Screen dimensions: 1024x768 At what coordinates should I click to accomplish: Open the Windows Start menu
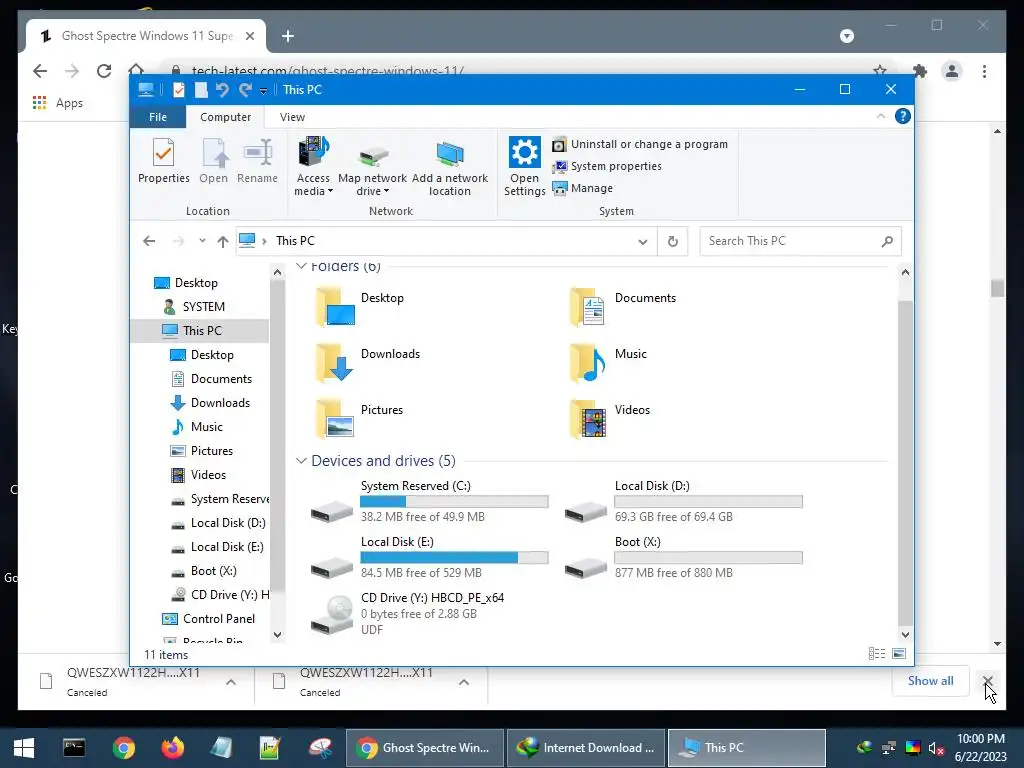click(24, 748)
